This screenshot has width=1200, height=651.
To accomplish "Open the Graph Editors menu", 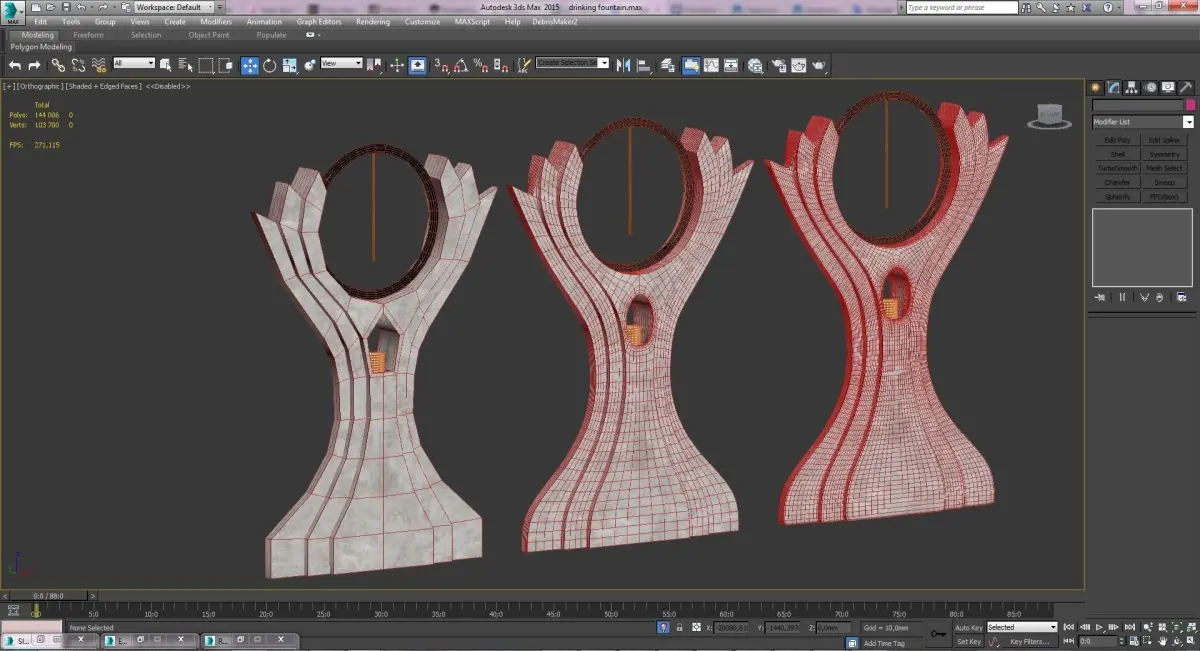I will pyautogui.click(x=319, y=21).
